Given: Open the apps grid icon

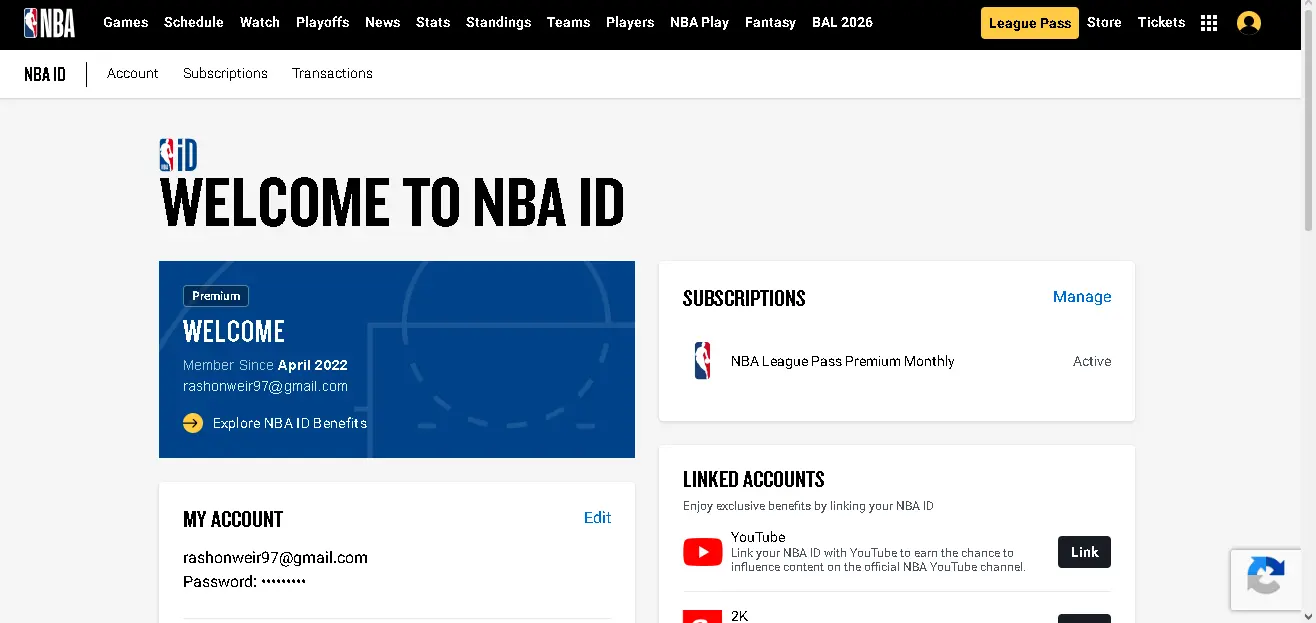Looking at the screenshot, I should coord(1208,23).
